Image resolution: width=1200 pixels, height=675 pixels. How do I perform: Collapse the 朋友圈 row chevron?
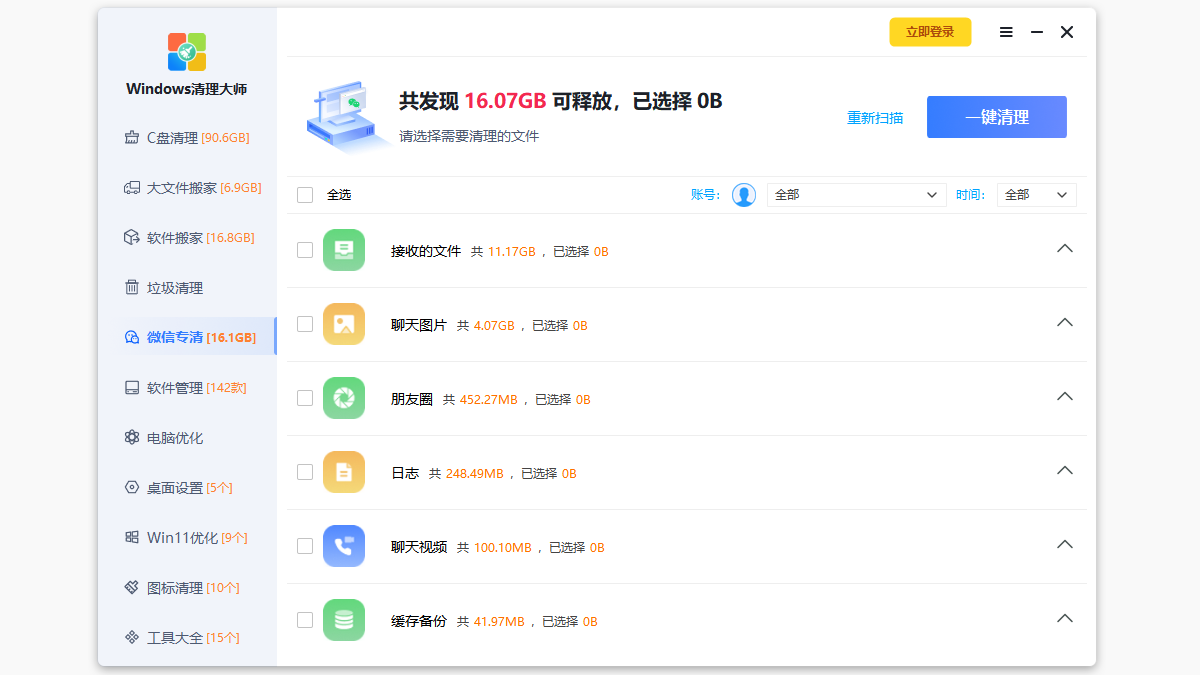click(1065, 396)
